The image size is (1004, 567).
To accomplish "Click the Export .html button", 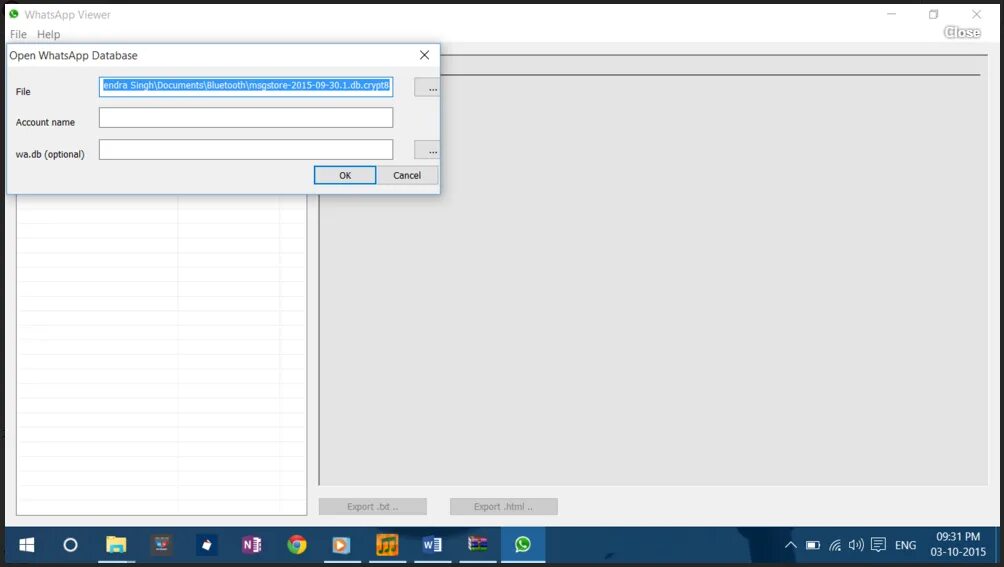I will (x=504, y=507).
